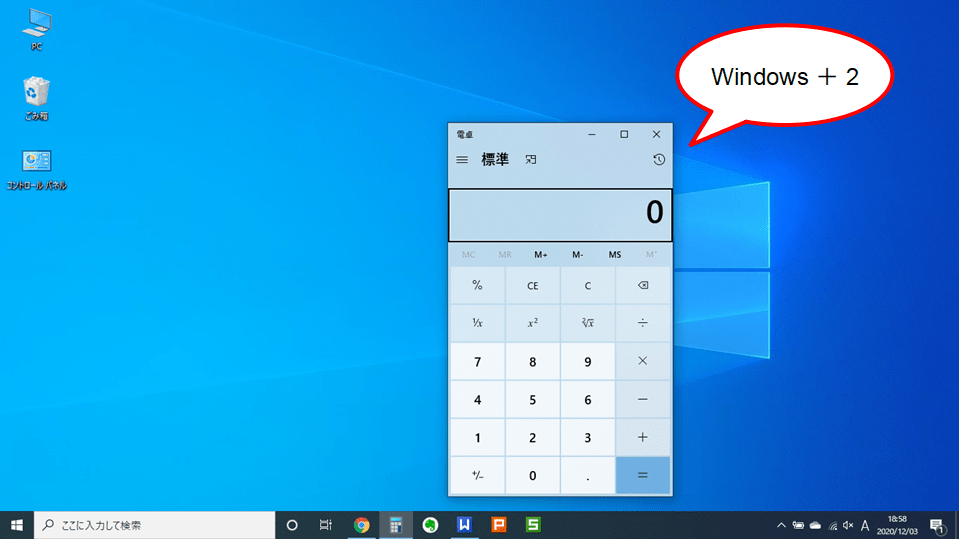Open the calculator hamburger navigation menu
The width and height of the screenshot is (960, 539).
[x=462, y=160]
